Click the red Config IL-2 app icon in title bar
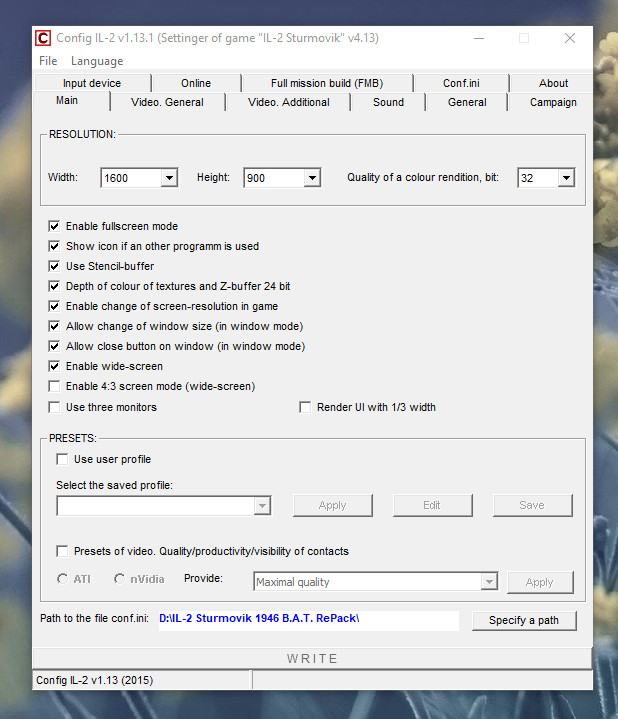The image size is (618, 719). (43, 38)
